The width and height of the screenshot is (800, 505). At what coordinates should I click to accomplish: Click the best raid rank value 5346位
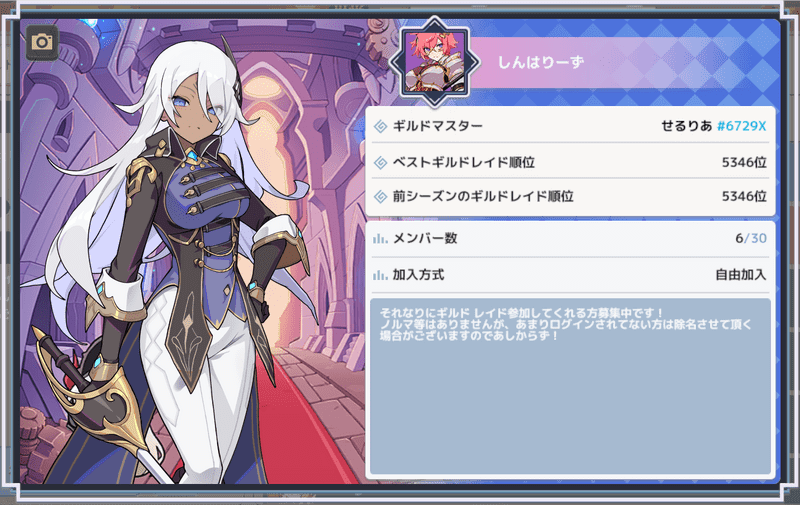pyautogui.click(x=744, y=163)
